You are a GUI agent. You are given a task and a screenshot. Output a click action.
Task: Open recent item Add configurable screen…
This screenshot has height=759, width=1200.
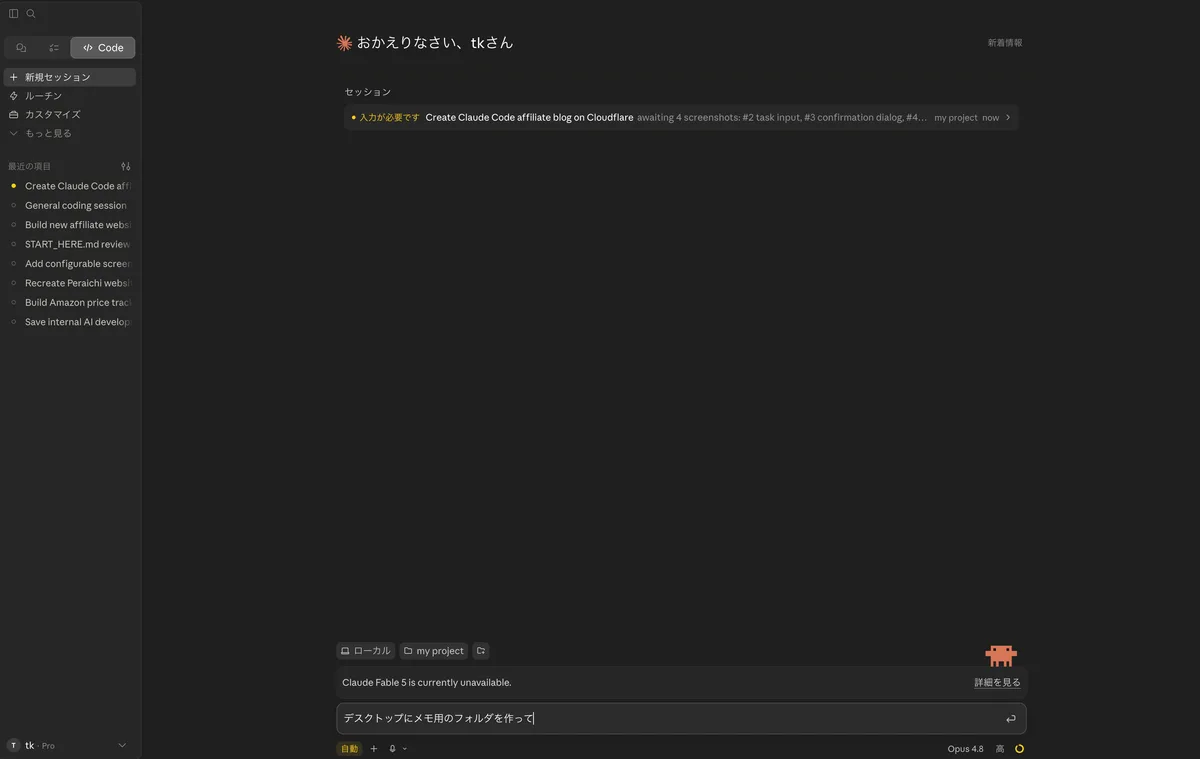tap(69, 264)
